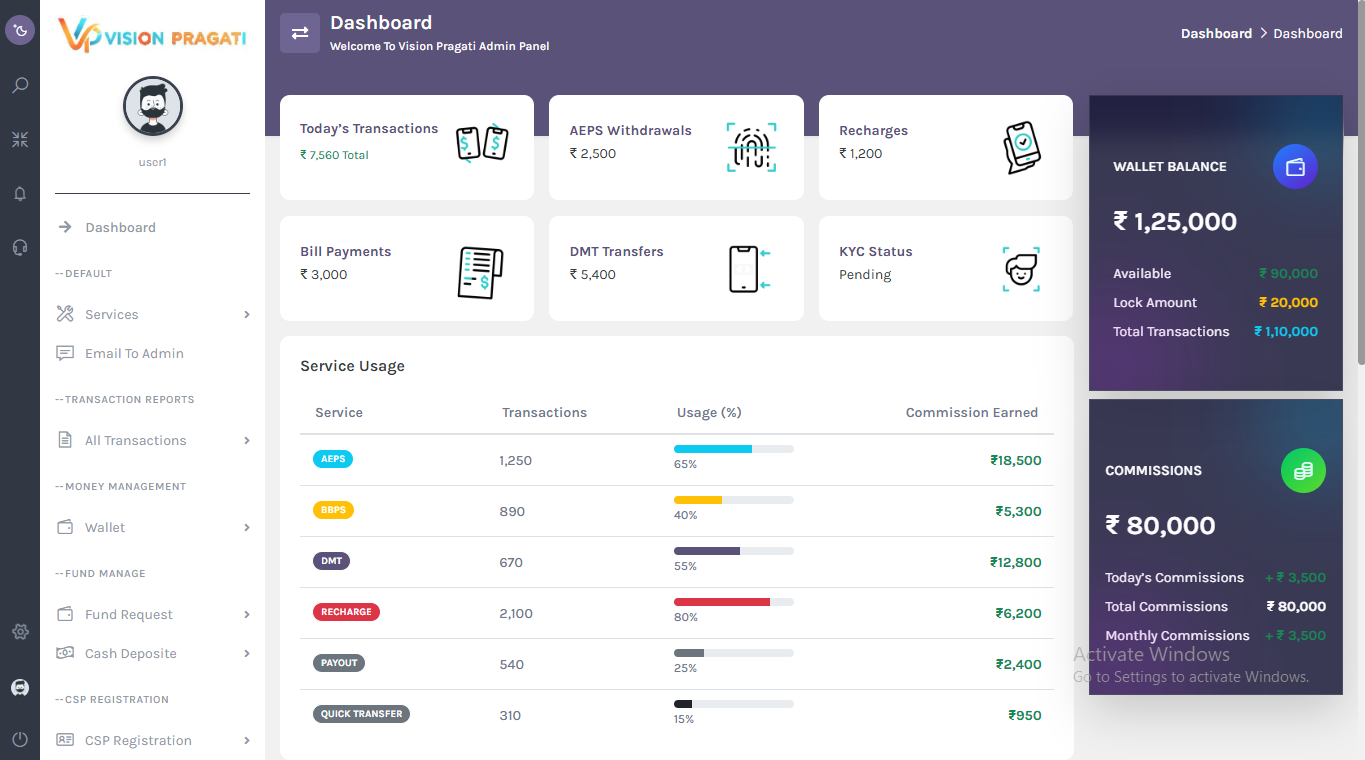Click the wallet icon in Wallet Balance card

click(x=1295, y=167)
